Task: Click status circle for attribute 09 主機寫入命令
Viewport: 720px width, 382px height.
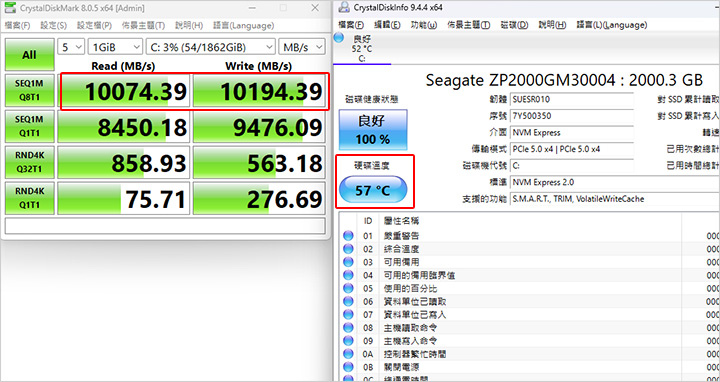Action: (349, 341)
